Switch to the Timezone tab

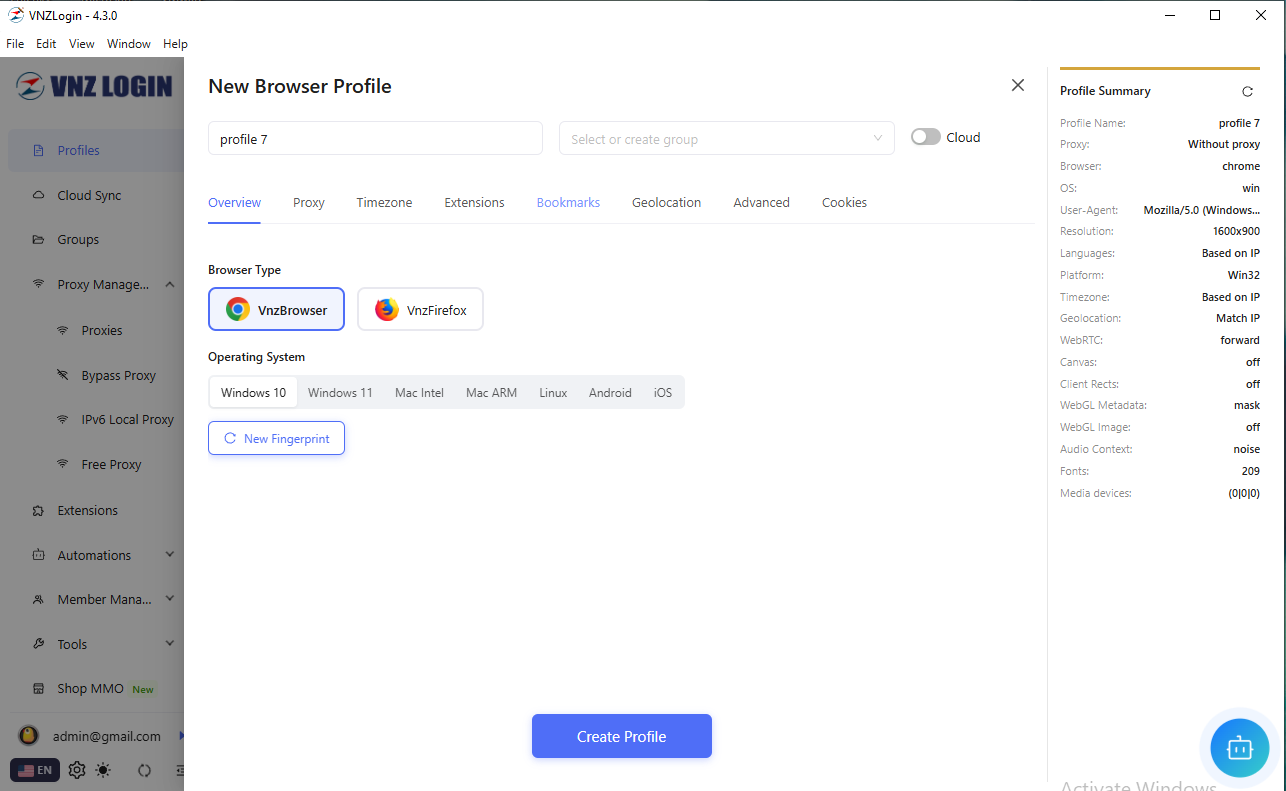point(384,202)
